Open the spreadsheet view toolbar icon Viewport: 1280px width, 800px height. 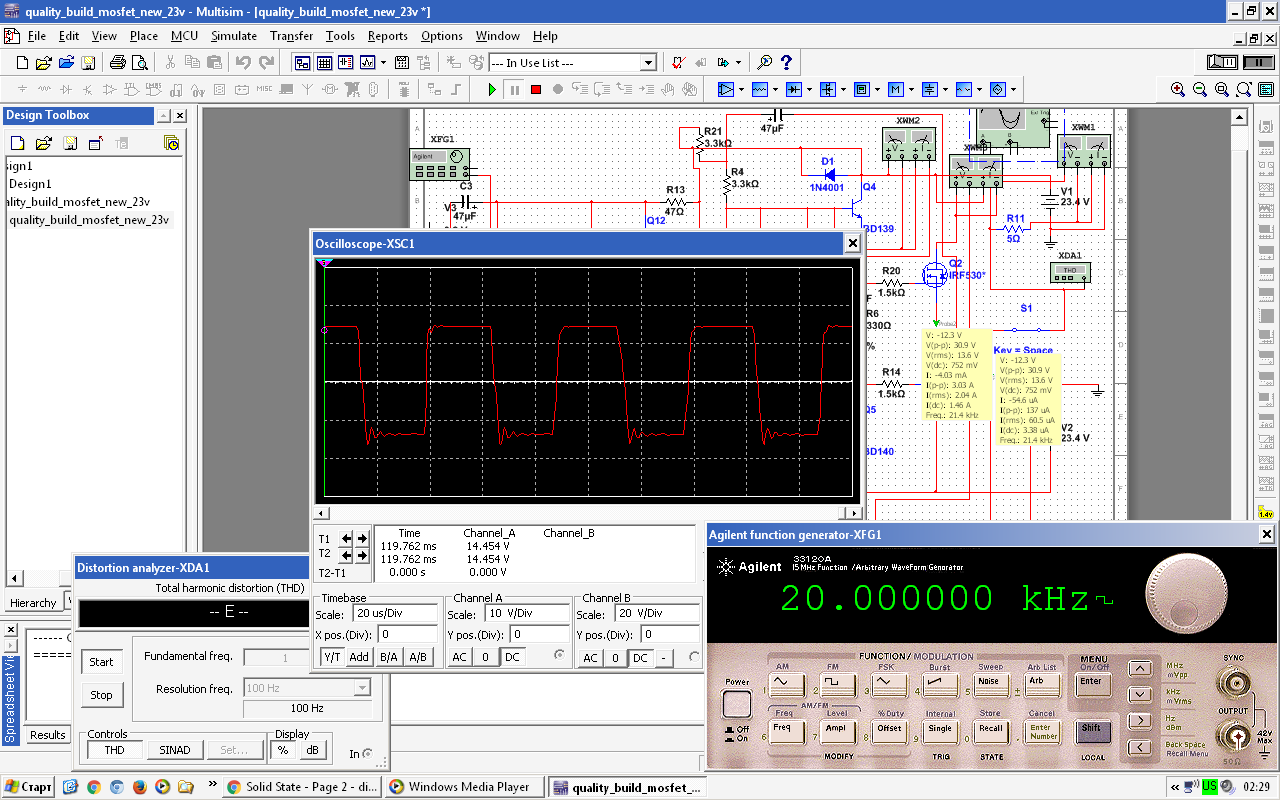324,62
